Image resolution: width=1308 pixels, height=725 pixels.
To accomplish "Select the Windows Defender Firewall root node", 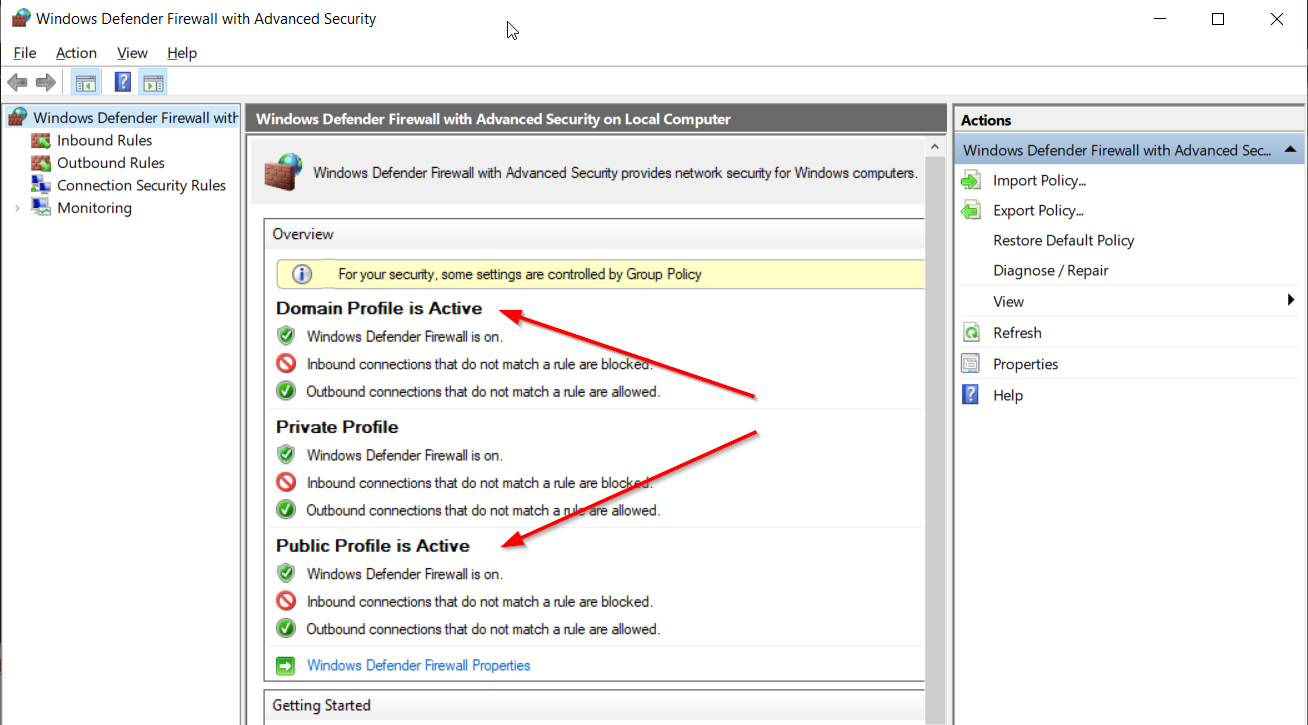I will [136, 118].
